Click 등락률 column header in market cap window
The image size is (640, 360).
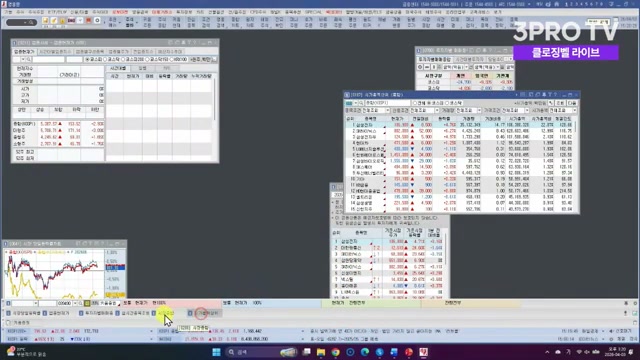click(x=443, y=119)
